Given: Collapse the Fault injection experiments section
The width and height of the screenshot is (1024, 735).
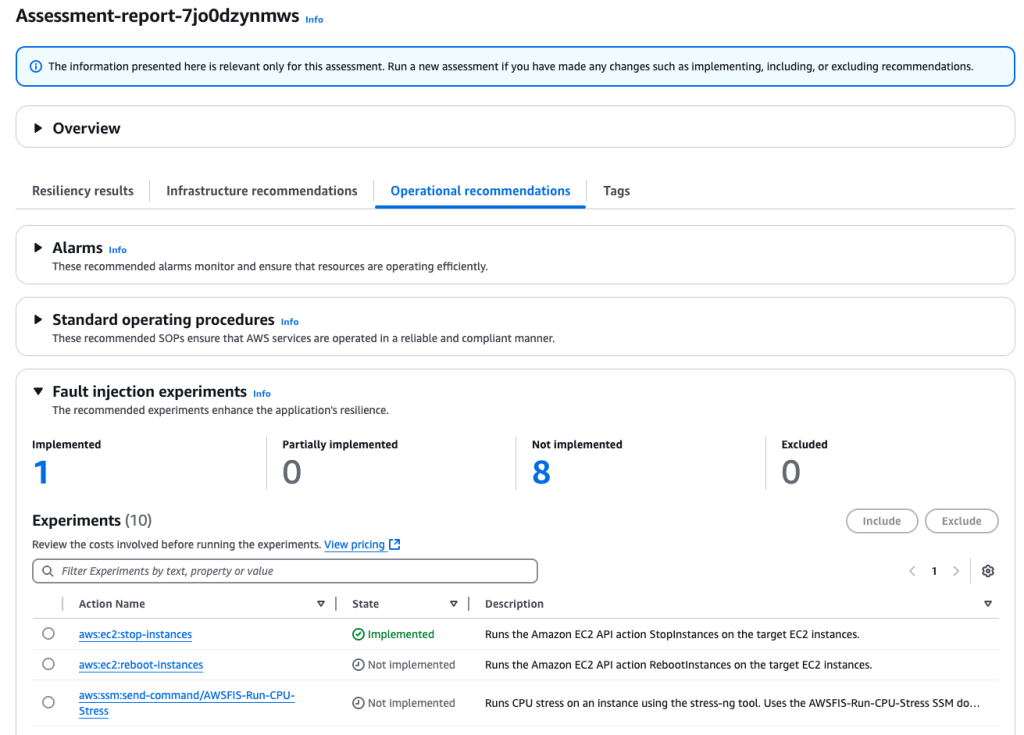Looking at the screenshot, I should pyautogui.click(x=38, y=391).
